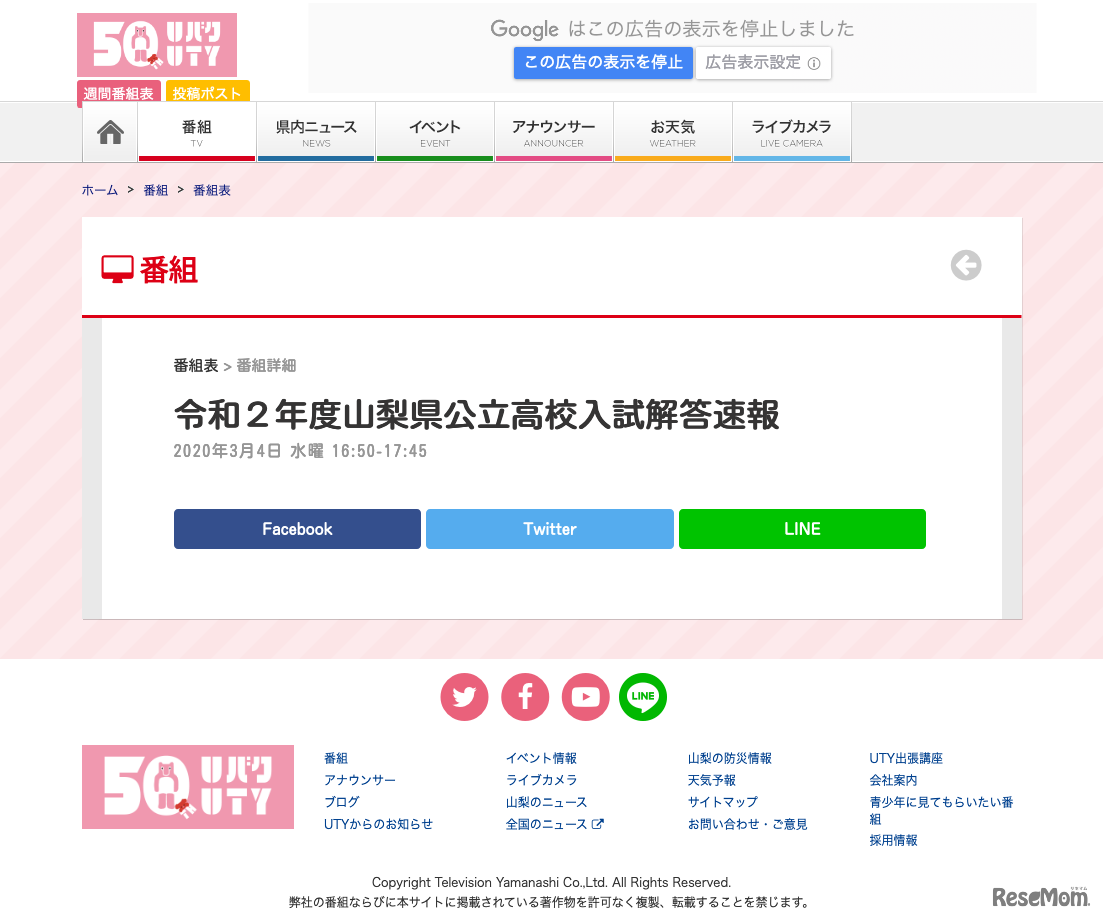Image resolution: width=1103 pixels, height=920 pixels.
Task: Open 広告表示設定 in the ad banner
Action: pyautogui.click(x=763, y=62)
